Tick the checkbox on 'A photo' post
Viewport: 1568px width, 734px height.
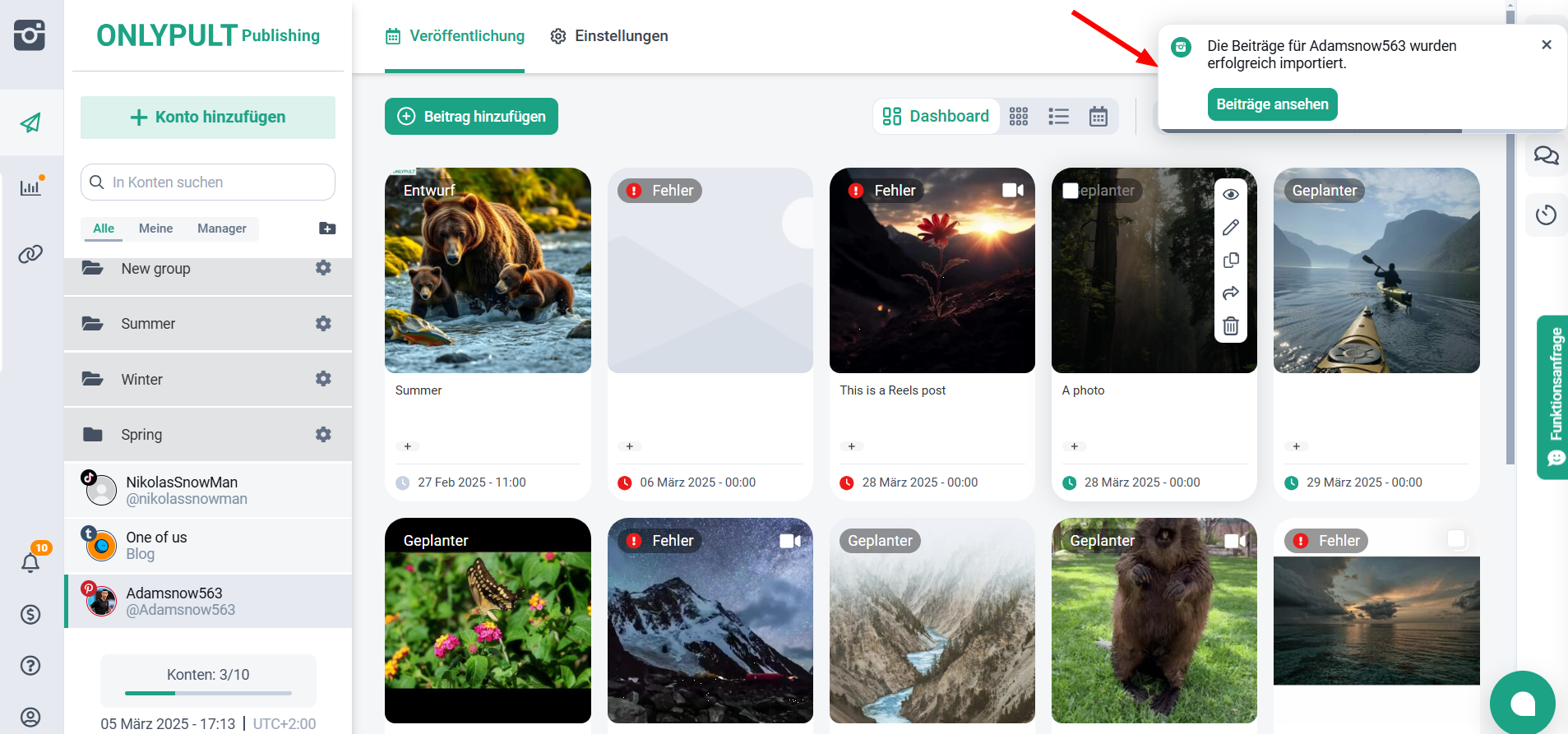(1070, 191)
